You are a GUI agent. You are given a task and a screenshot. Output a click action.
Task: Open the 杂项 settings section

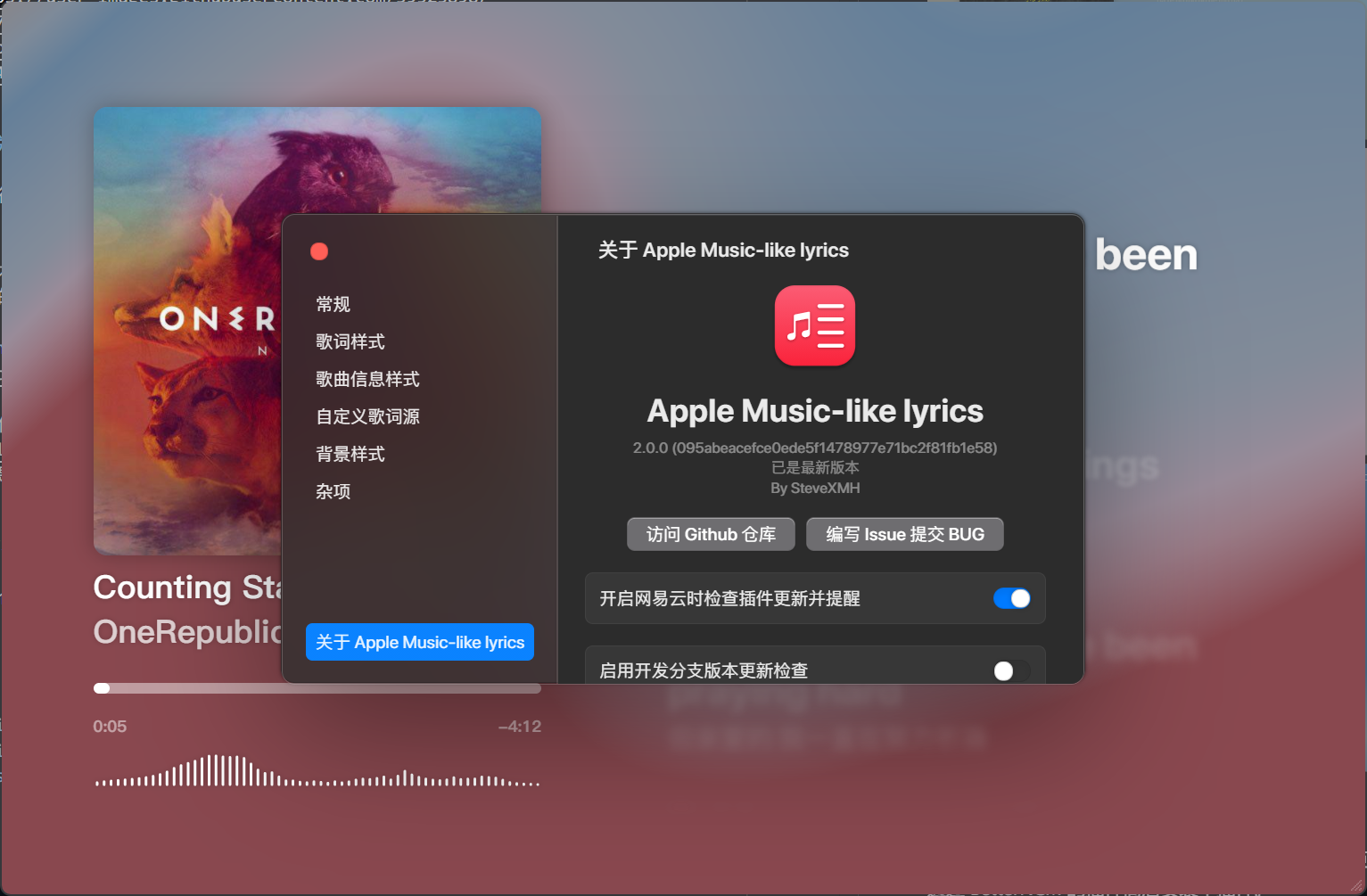pyautogui.click(x=333, y=491)
